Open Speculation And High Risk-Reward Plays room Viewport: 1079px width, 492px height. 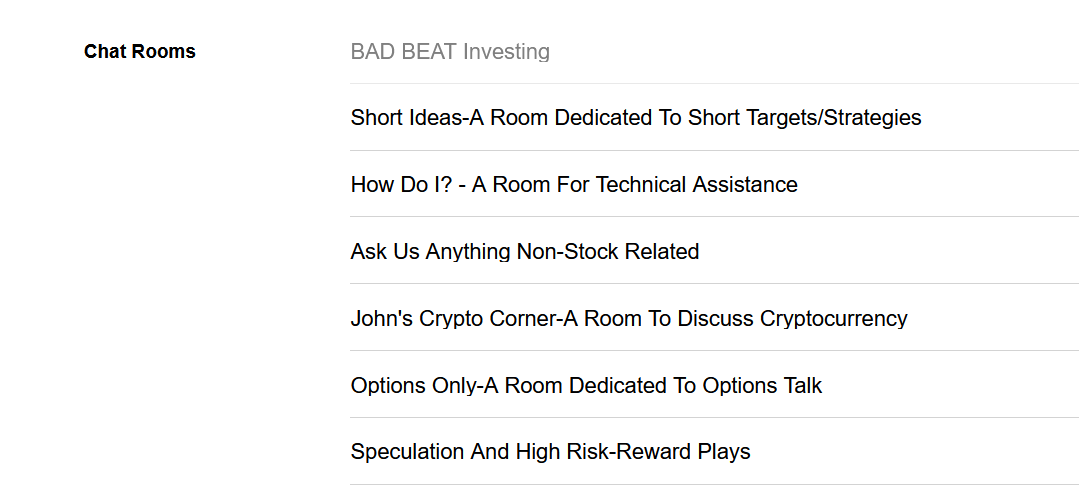[551, 451]
